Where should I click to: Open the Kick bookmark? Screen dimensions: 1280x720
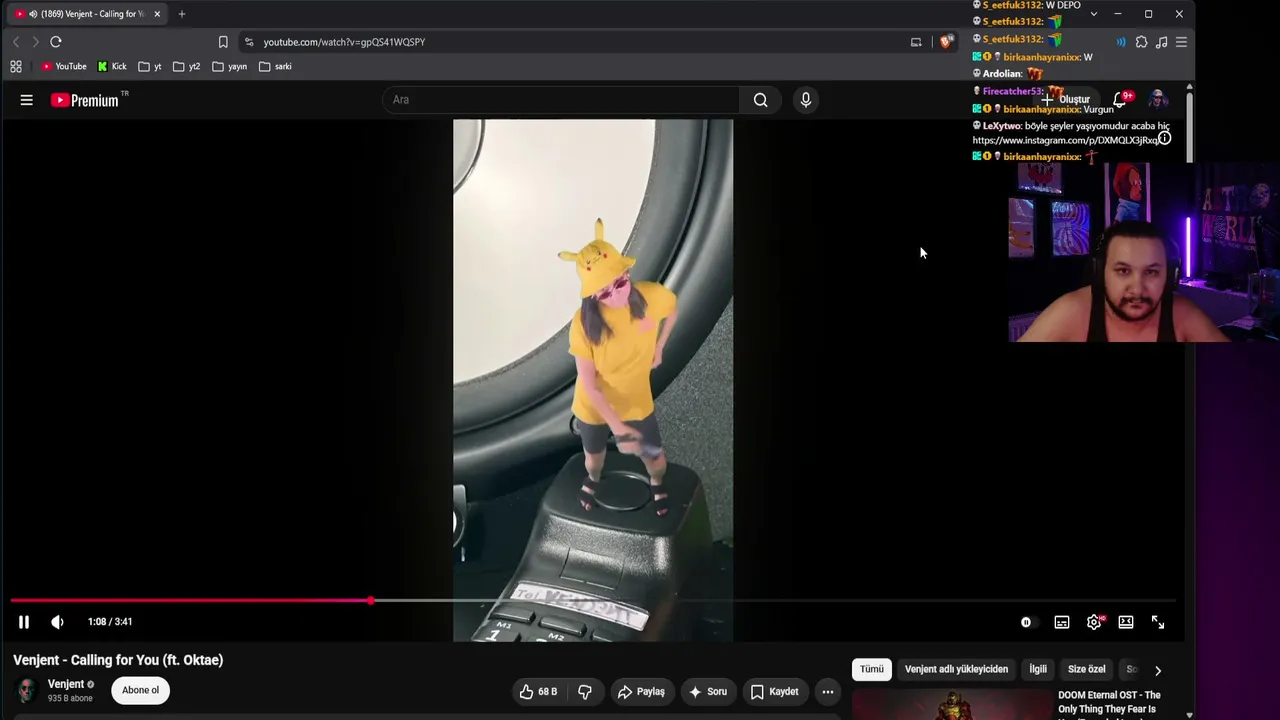pyautogui.click(x=112, y=67)
